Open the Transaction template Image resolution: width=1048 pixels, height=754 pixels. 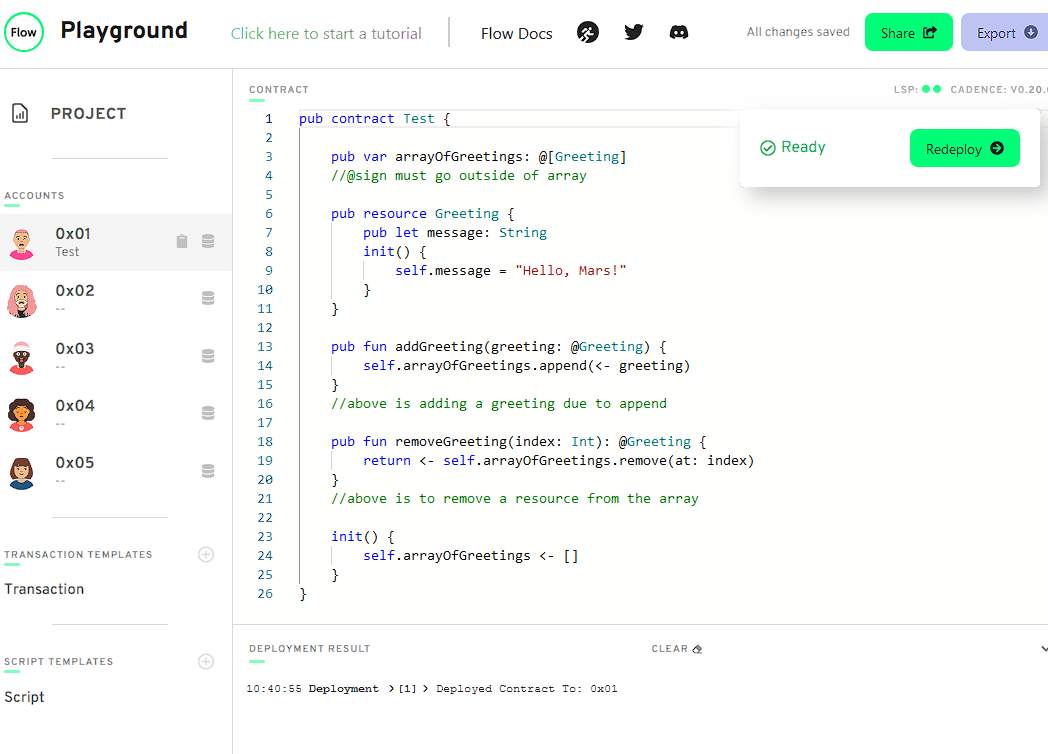(44, 589)
